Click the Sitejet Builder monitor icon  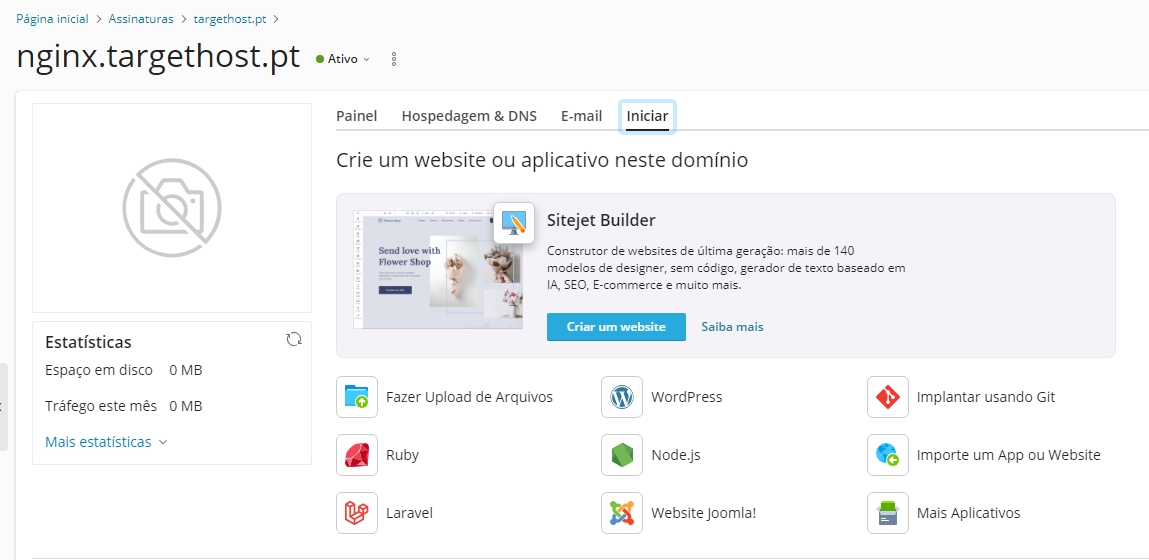[514, 223]
